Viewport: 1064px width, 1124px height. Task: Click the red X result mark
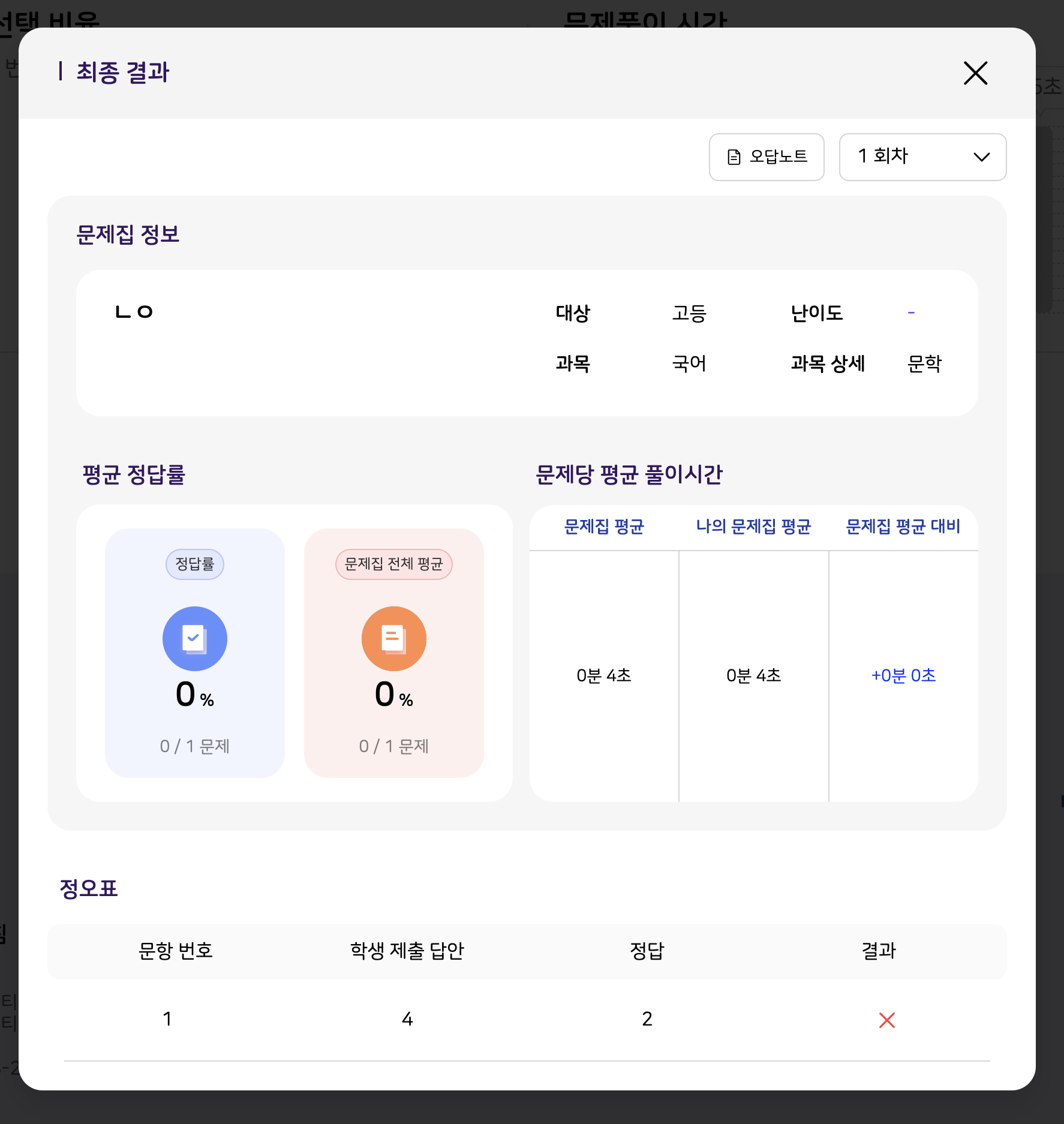point(886,1020)
